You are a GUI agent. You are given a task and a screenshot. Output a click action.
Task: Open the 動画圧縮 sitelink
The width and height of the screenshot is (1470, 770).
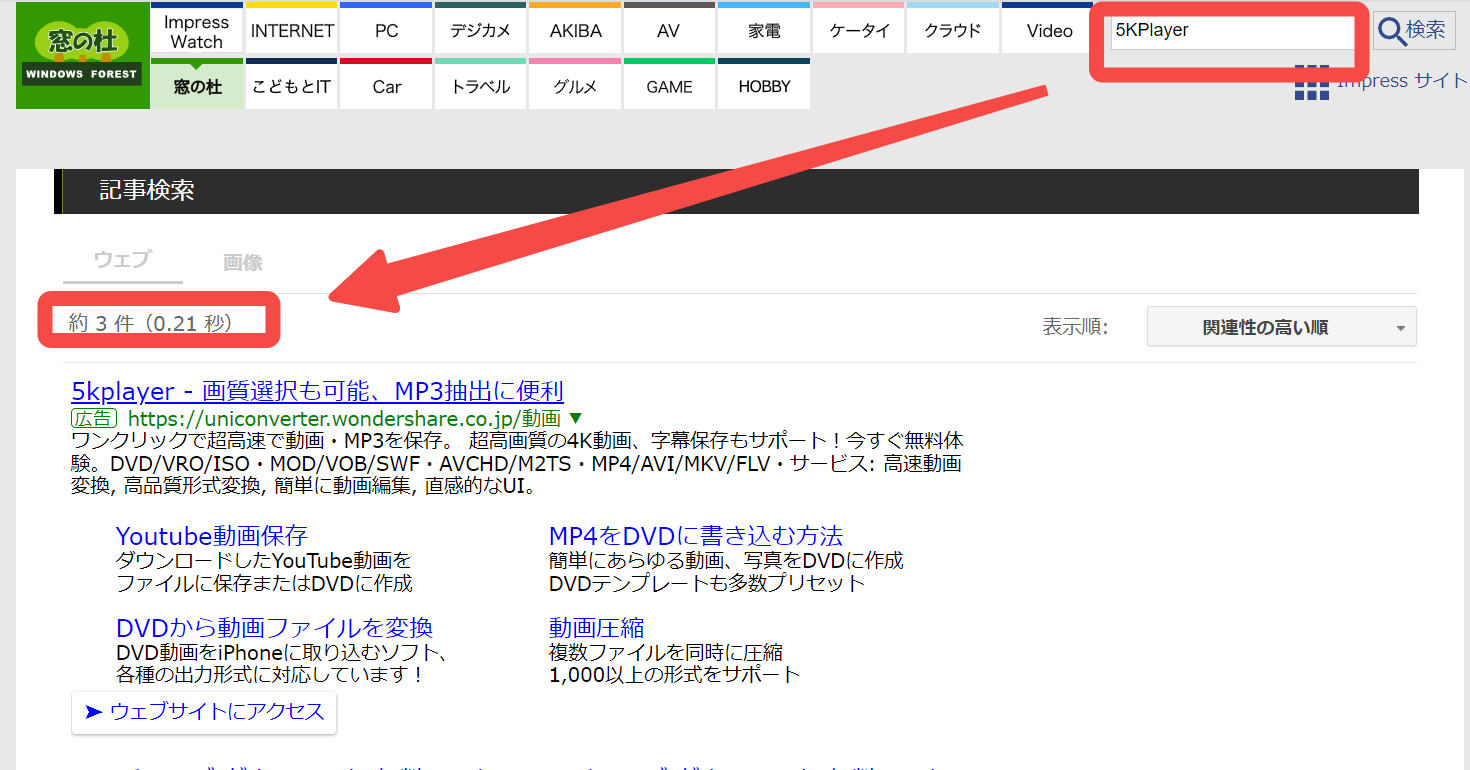(x=597, y=628)
